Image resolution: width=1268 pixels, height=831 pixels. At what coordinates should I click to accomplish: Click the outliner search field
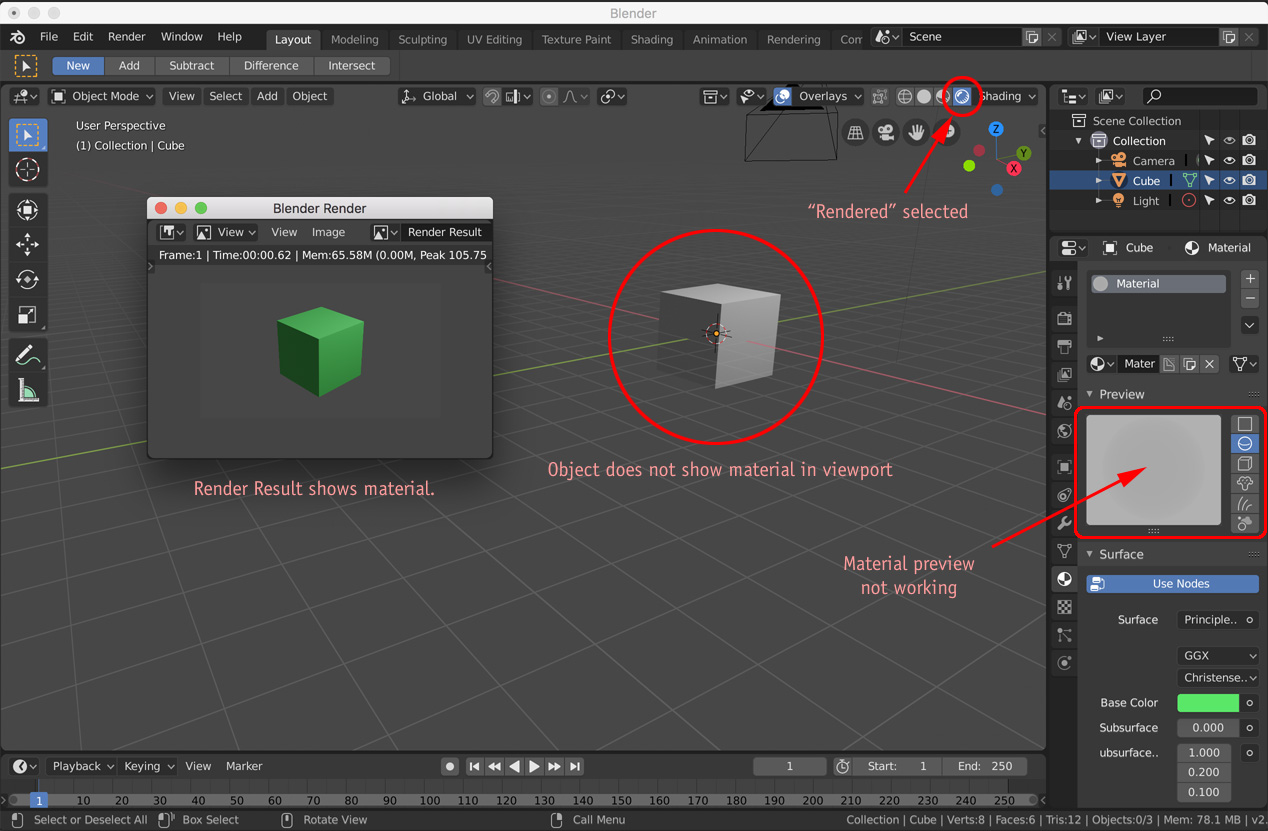point(1199,96)
